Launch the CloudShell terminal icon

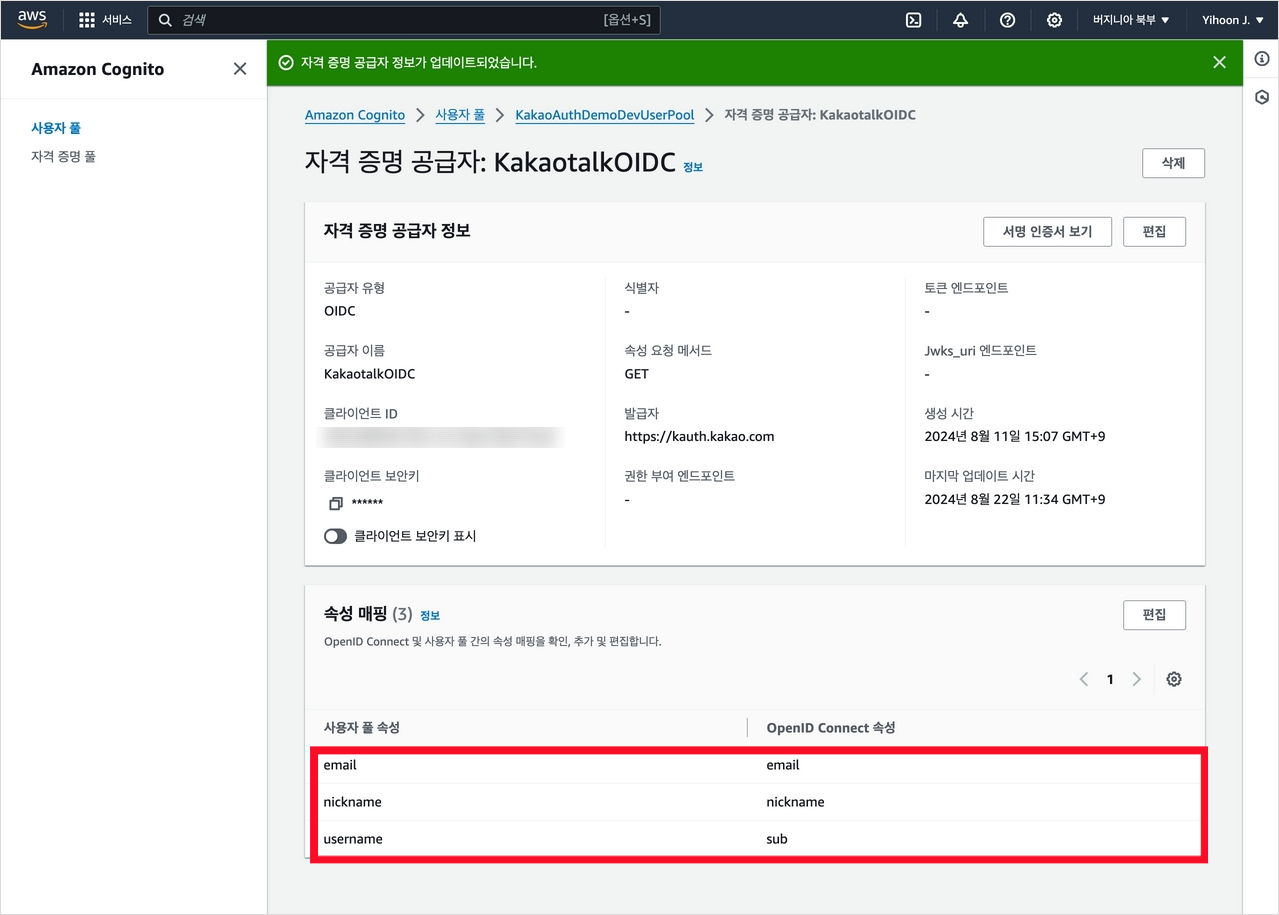[x=913, y=20]
